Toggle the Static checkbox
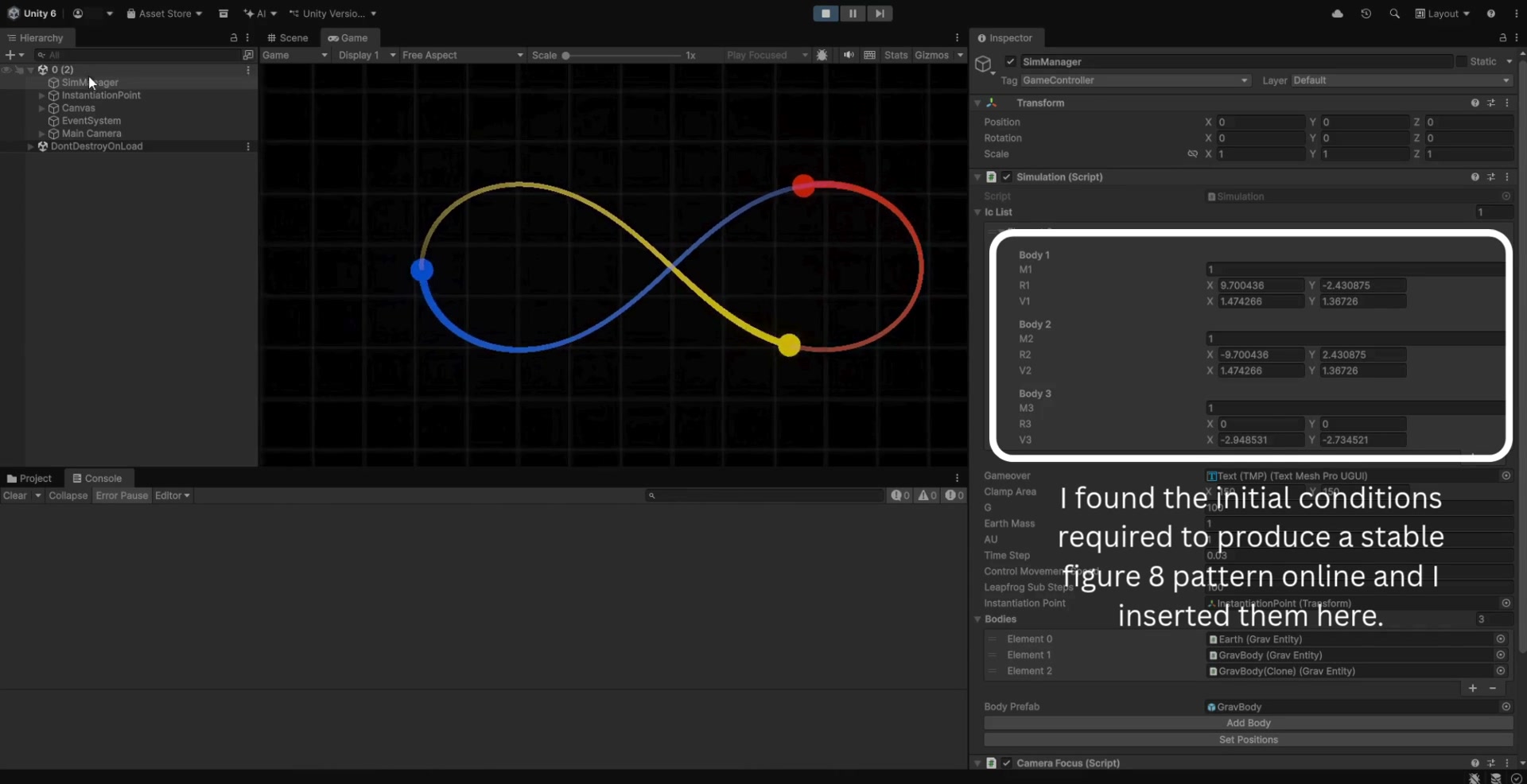 click(1461, 62)
